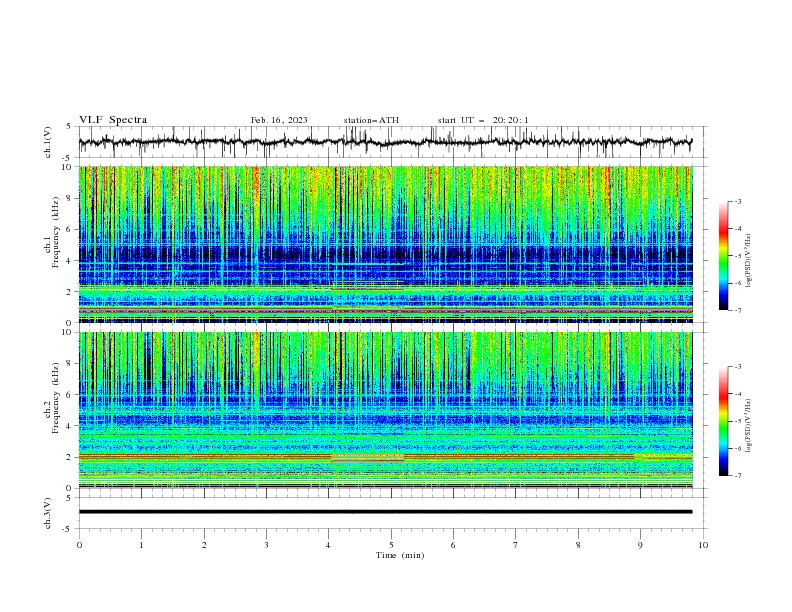The image size is (792, 612).
Task: Click the 'station=ATH' label
Action: point(371,120)
